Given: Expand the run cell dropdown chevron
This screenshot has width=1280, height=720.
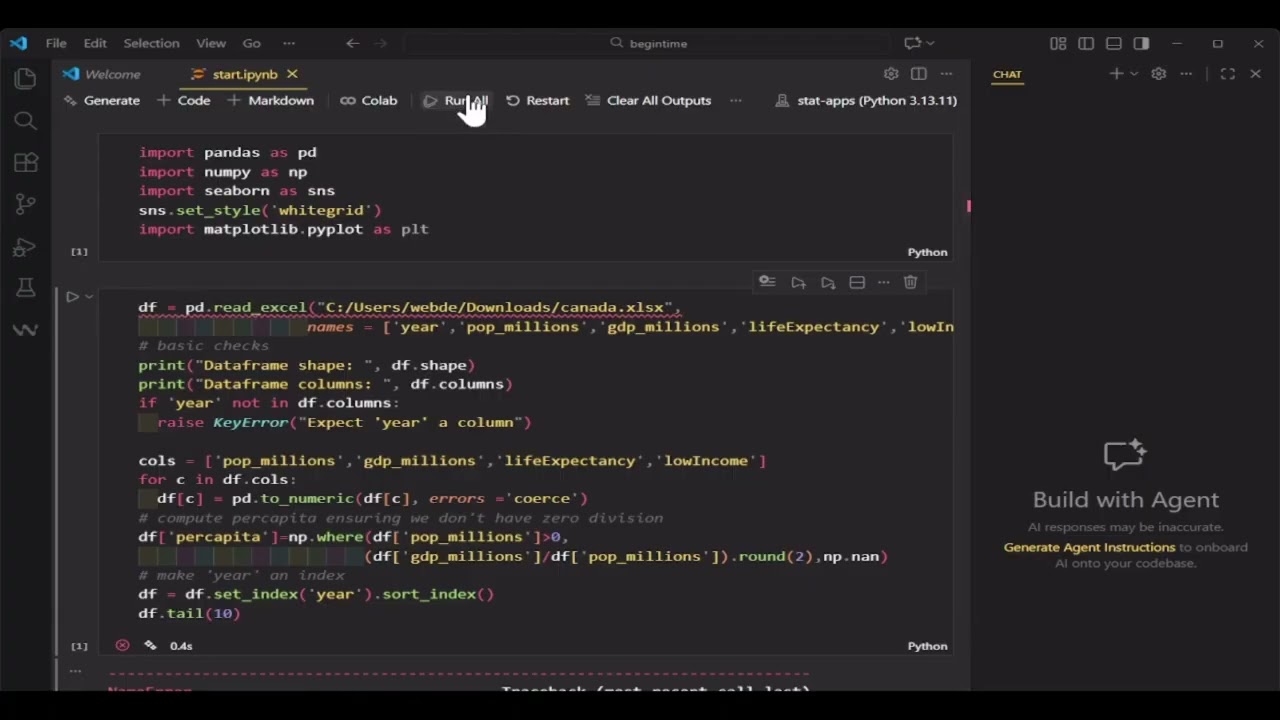Looking at the screenshot, I should point(89,297).
